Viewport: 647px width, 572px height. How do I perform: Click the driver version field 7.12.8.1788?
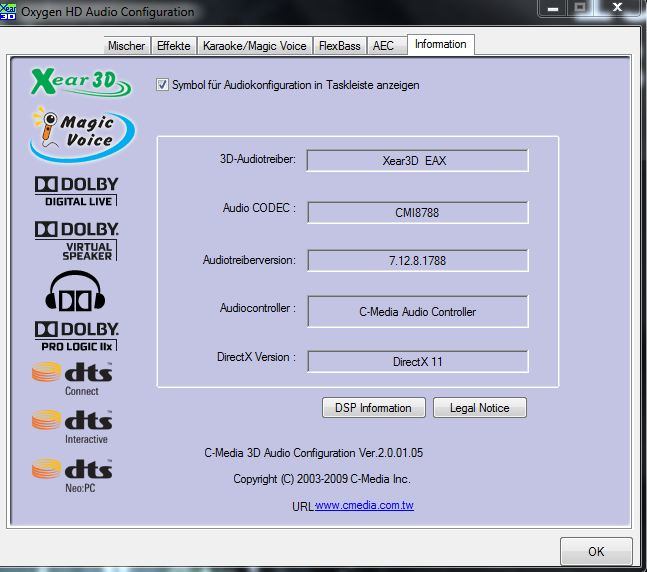coord(418,260)
